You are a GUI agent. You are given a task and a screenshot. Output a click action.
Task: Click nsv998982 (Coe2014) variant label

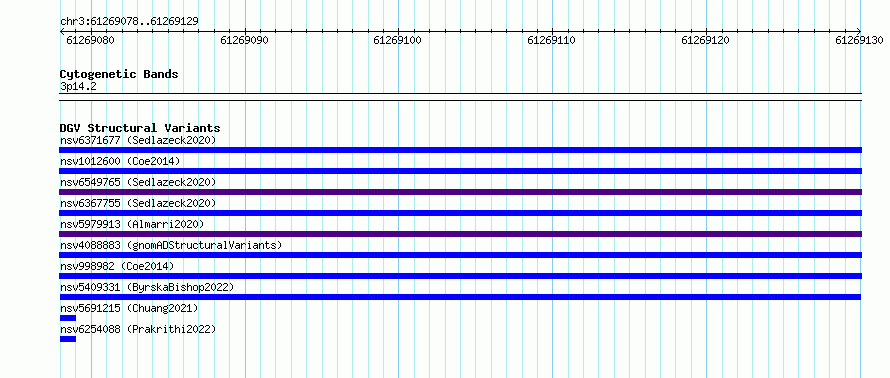tap(117, 266)
